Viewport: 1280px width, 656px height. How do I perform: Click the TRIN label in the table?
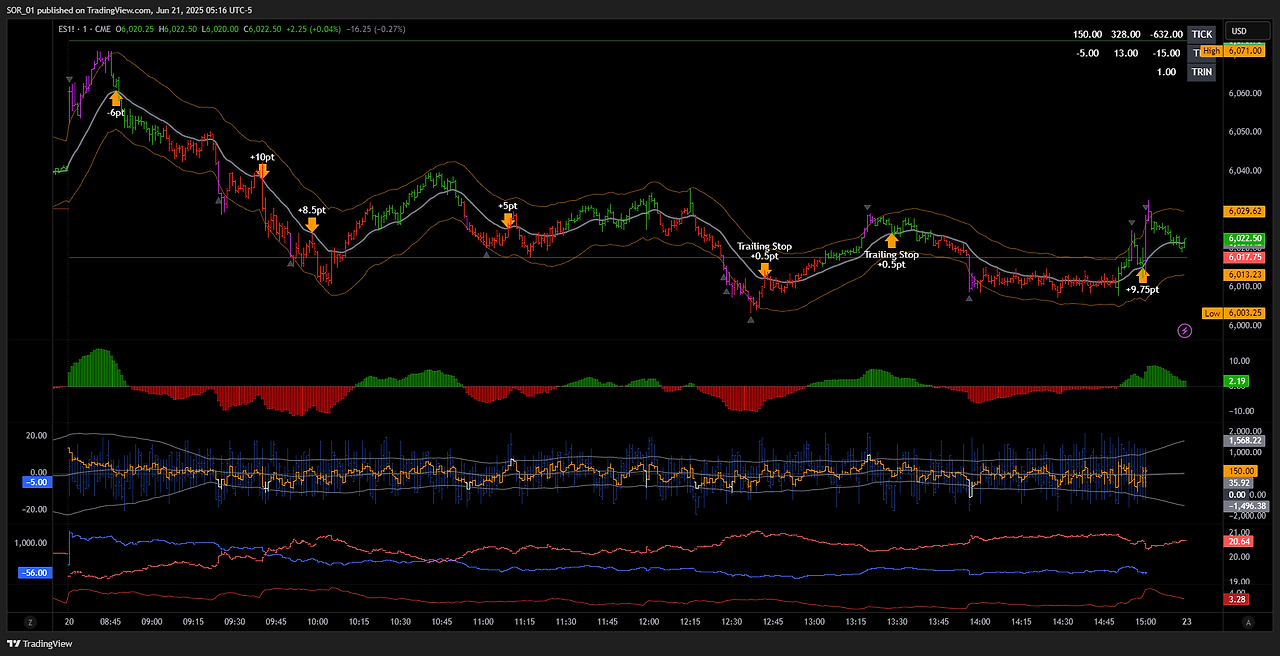(x=1201, y=72)
